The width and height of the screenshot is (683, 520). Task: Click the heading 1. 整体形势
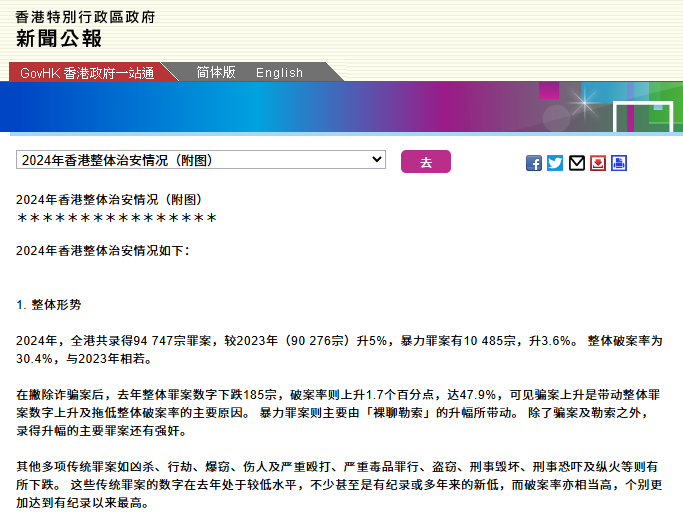click(x=49, y=305)
